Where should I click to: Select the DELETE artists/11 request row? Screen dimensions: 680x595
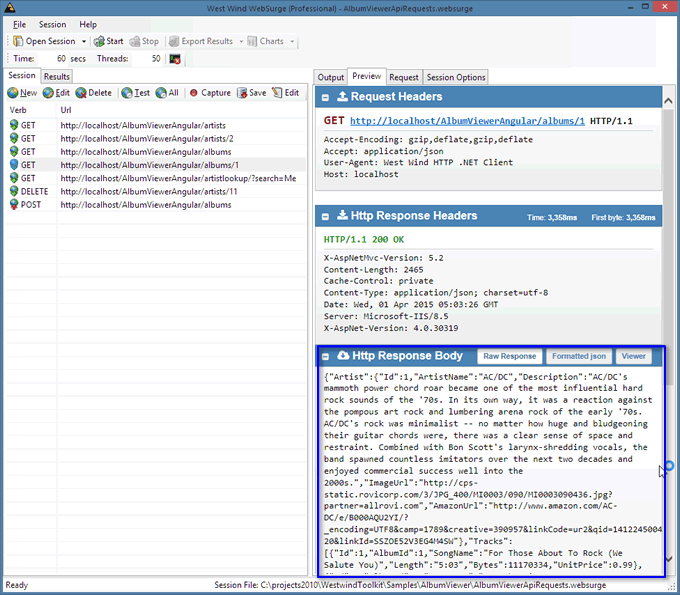click(x=156, y=192)
